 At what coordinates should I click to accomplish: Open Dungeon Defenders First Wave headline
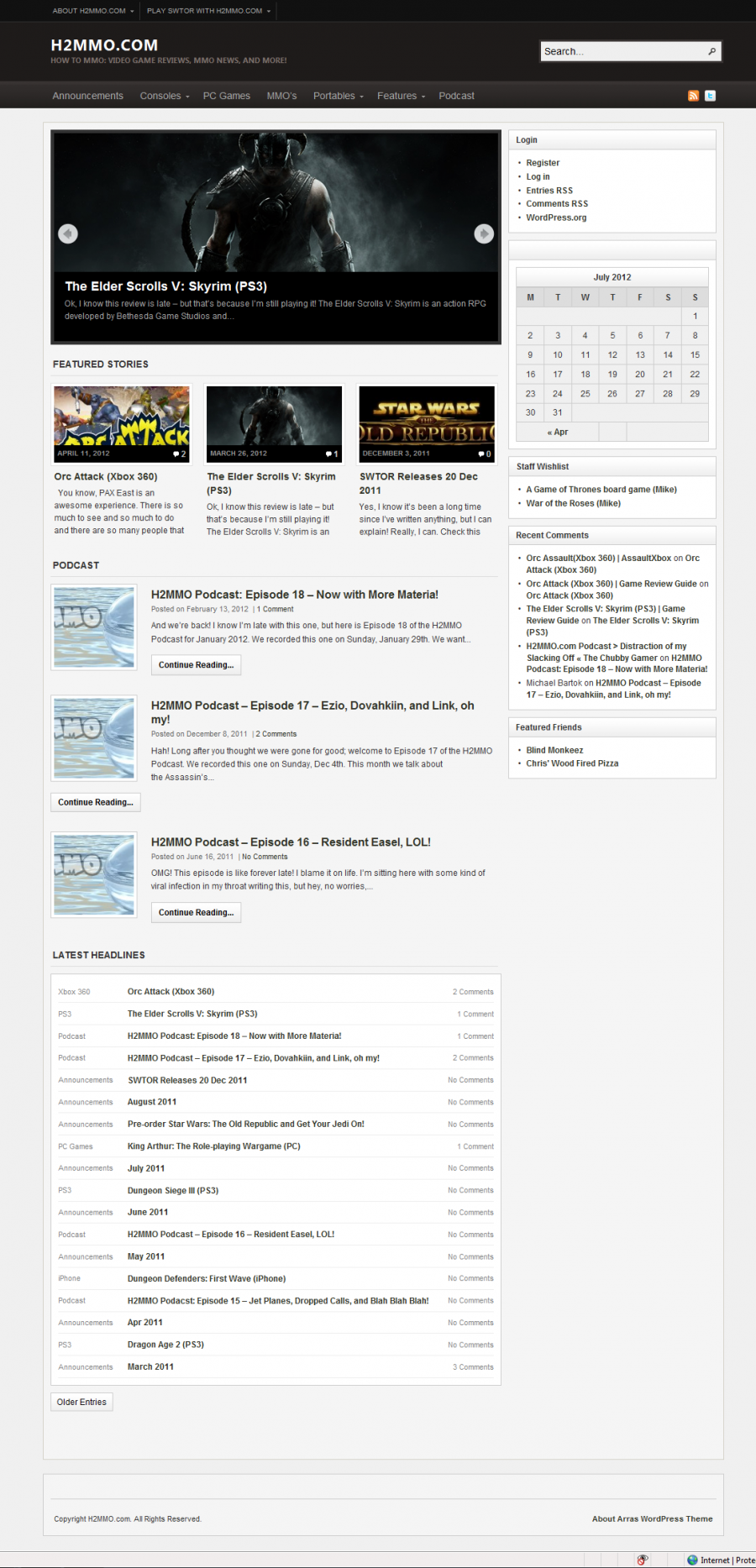(x=207, y=1278)
